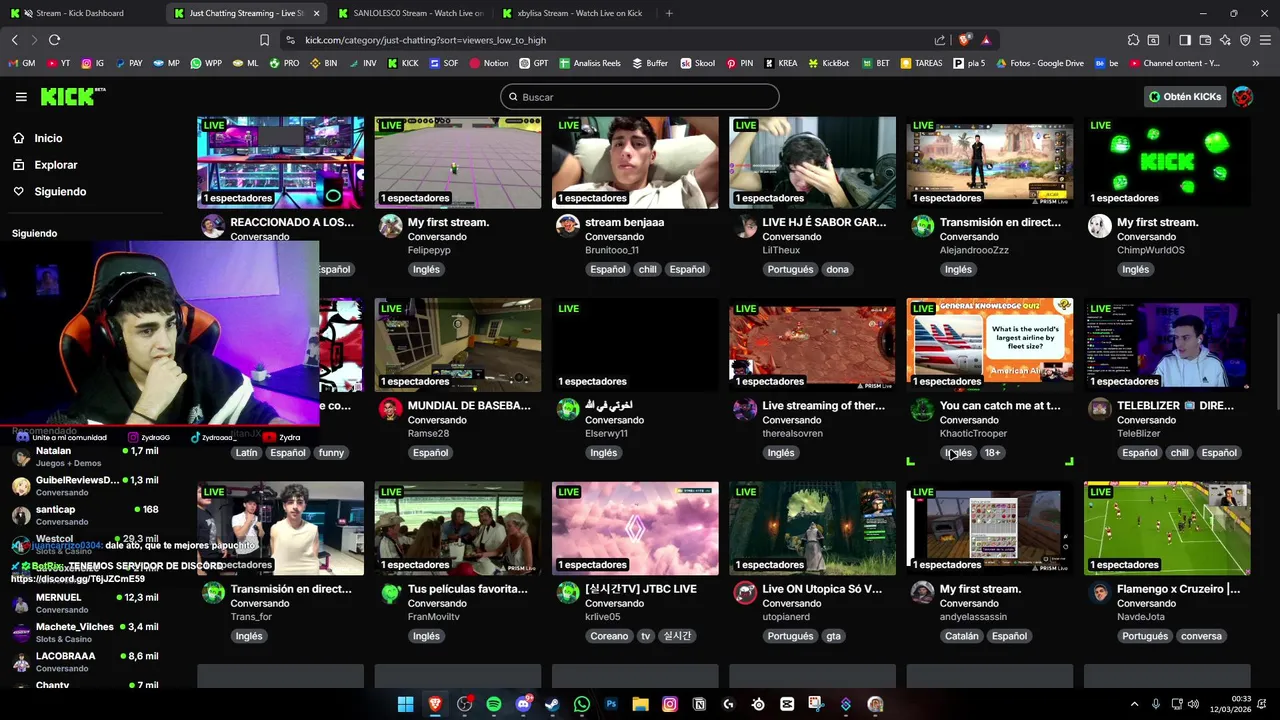Open the Extensions puzzle icon in browser toolbar
This screenshot has height=720, width=1280.
coord(1133,40)
